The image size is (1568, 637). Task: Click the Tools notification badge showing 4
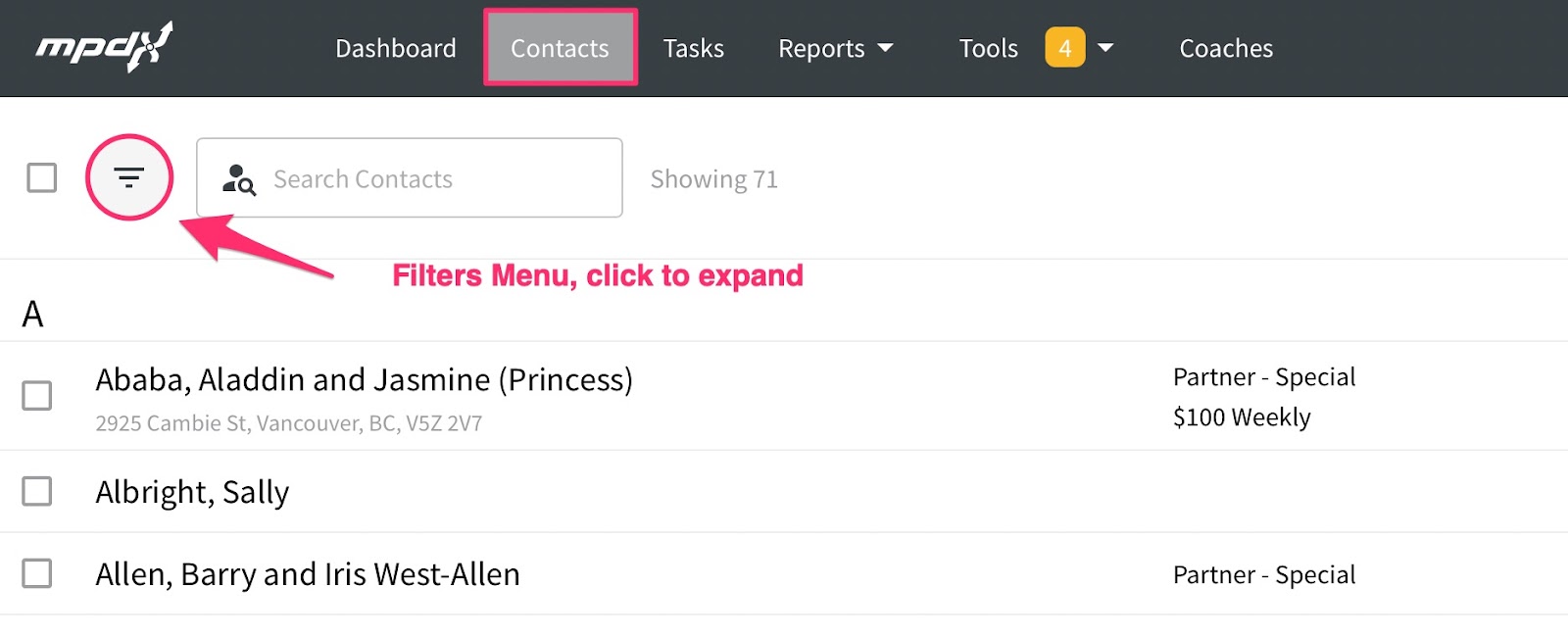coord(1064,48)
